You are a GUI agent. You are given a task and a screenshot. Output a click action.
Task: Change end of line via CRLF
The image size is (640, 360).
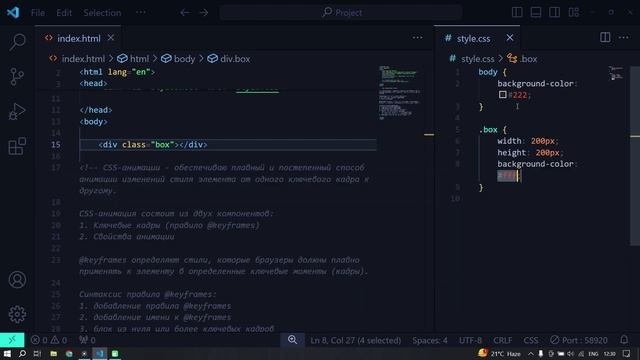click(502, 340)
